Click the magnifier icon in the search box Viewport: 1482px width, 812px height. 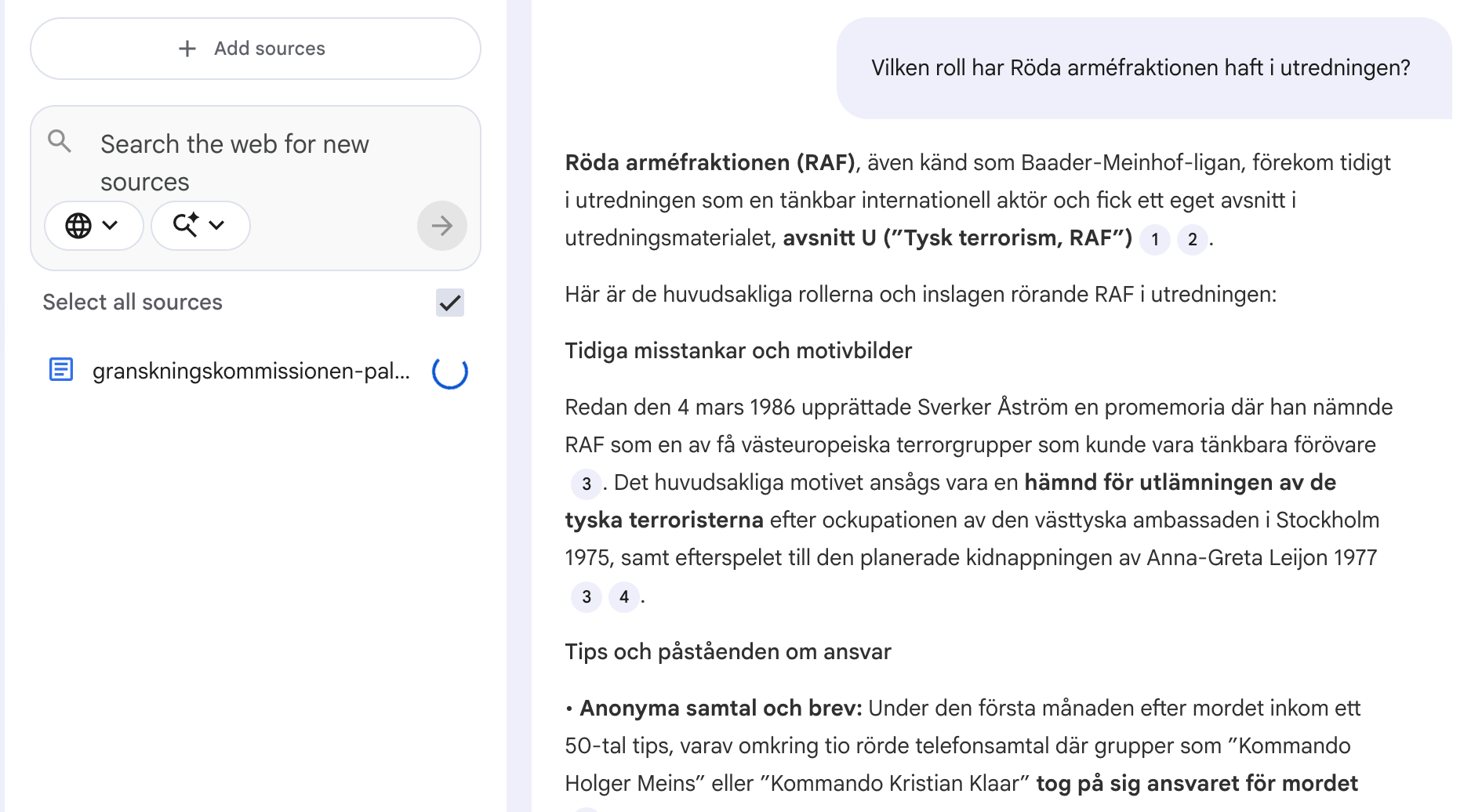click(60, 141)
